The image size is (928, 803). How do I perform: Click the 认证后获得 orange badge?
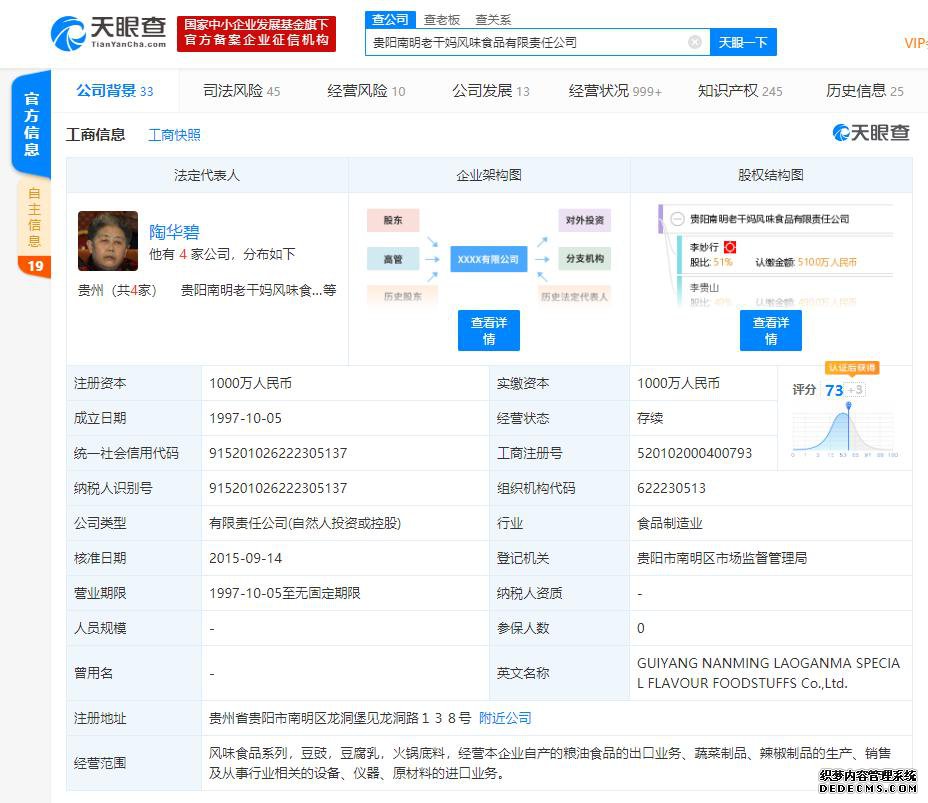click(852, 367)
